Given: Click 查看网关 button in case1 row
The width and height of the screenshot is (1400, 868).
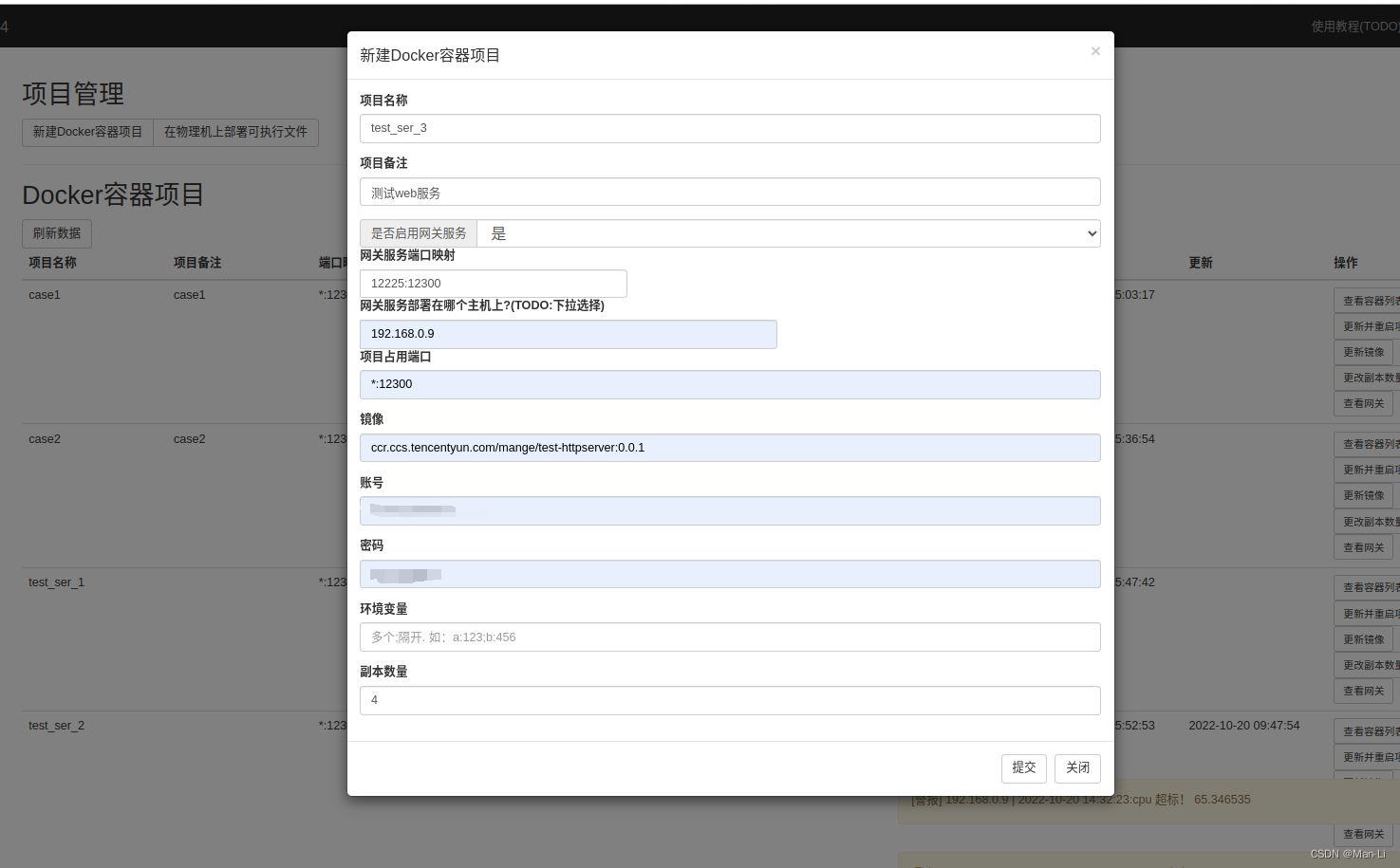Looking at the screenshot, I should click(x=1363, y=403).
